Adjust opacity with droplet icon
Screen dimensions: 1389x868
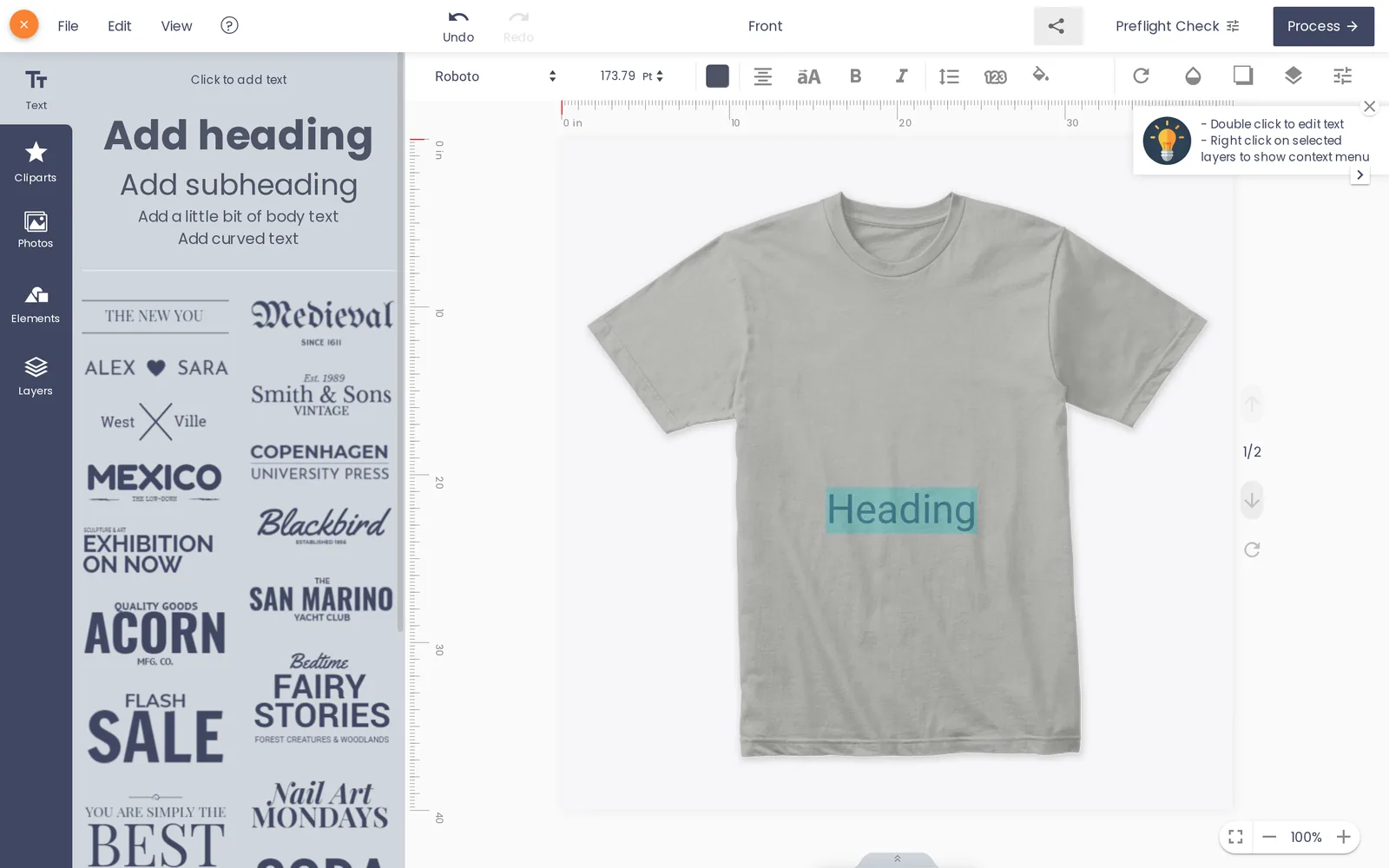1193,76
